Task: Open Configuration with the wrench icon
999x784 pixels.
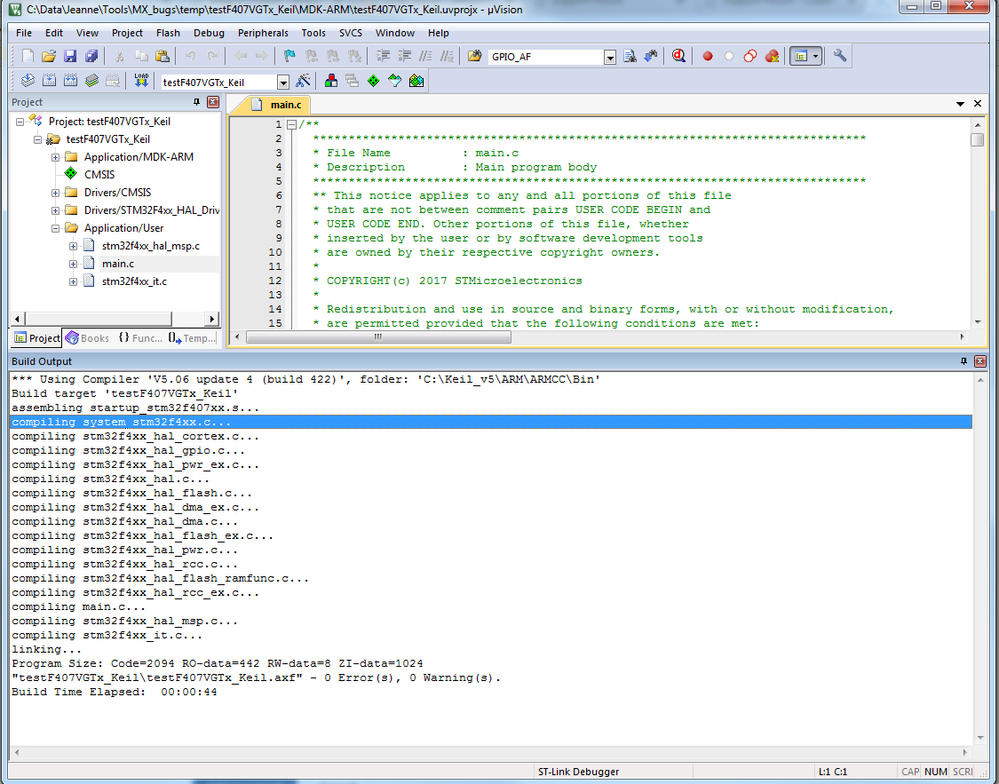Action: point(840,56)
